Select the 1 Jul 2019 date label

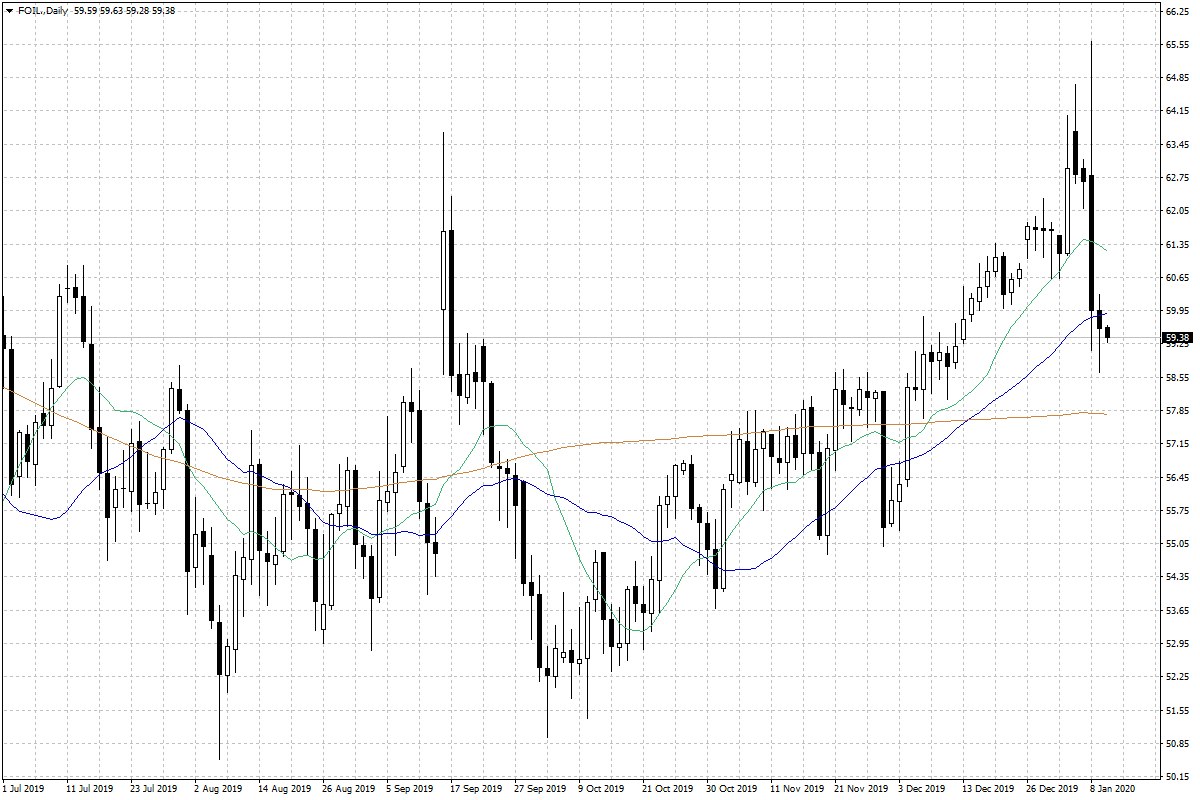tap(24, 789)
